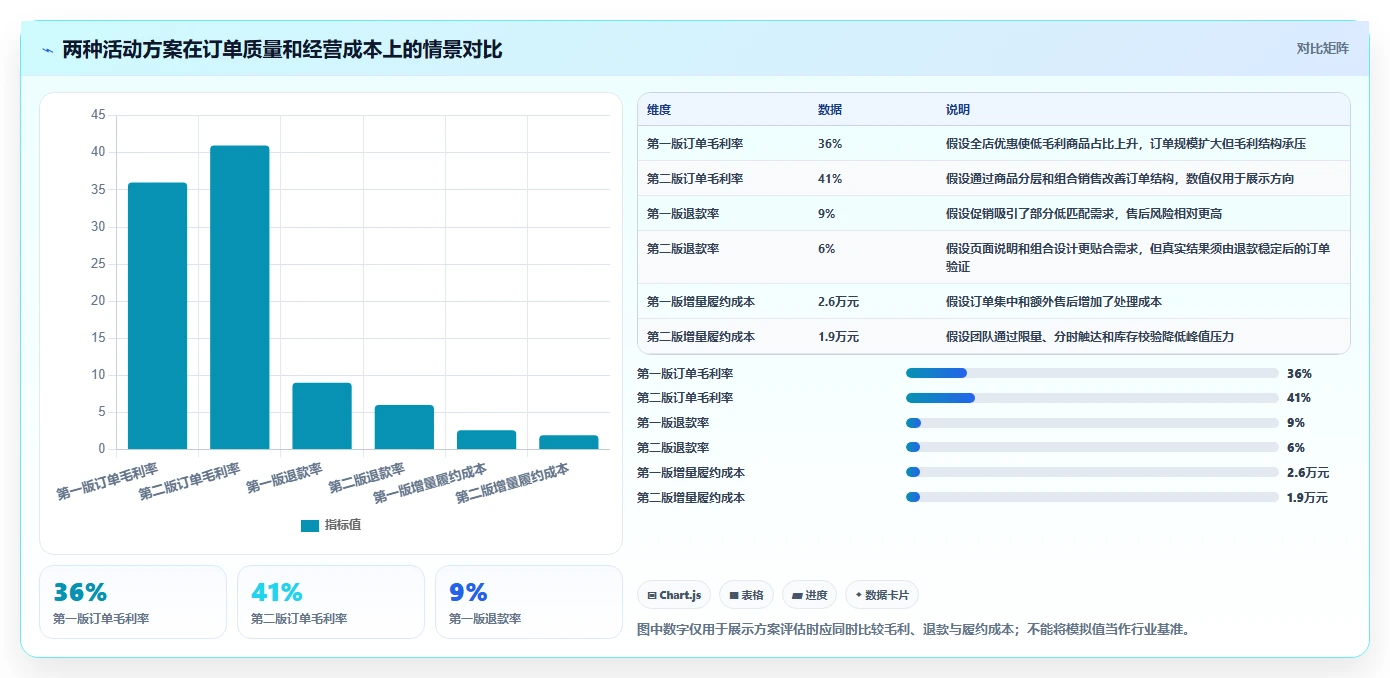This screenshot has height=678, width=1390.
Task: Click the footer note starting 图中数字仅用于展示
Action: 914,630
